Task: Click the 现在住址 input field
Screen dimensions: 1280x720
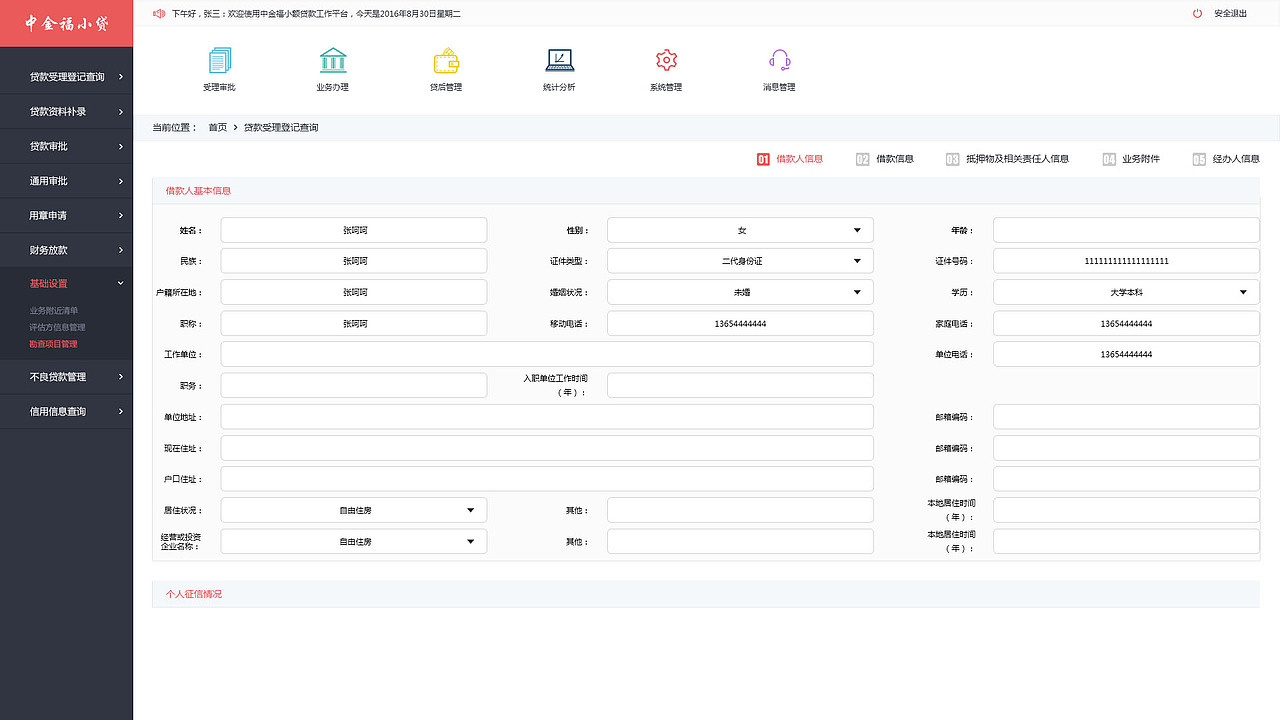Action: (547, 448)
